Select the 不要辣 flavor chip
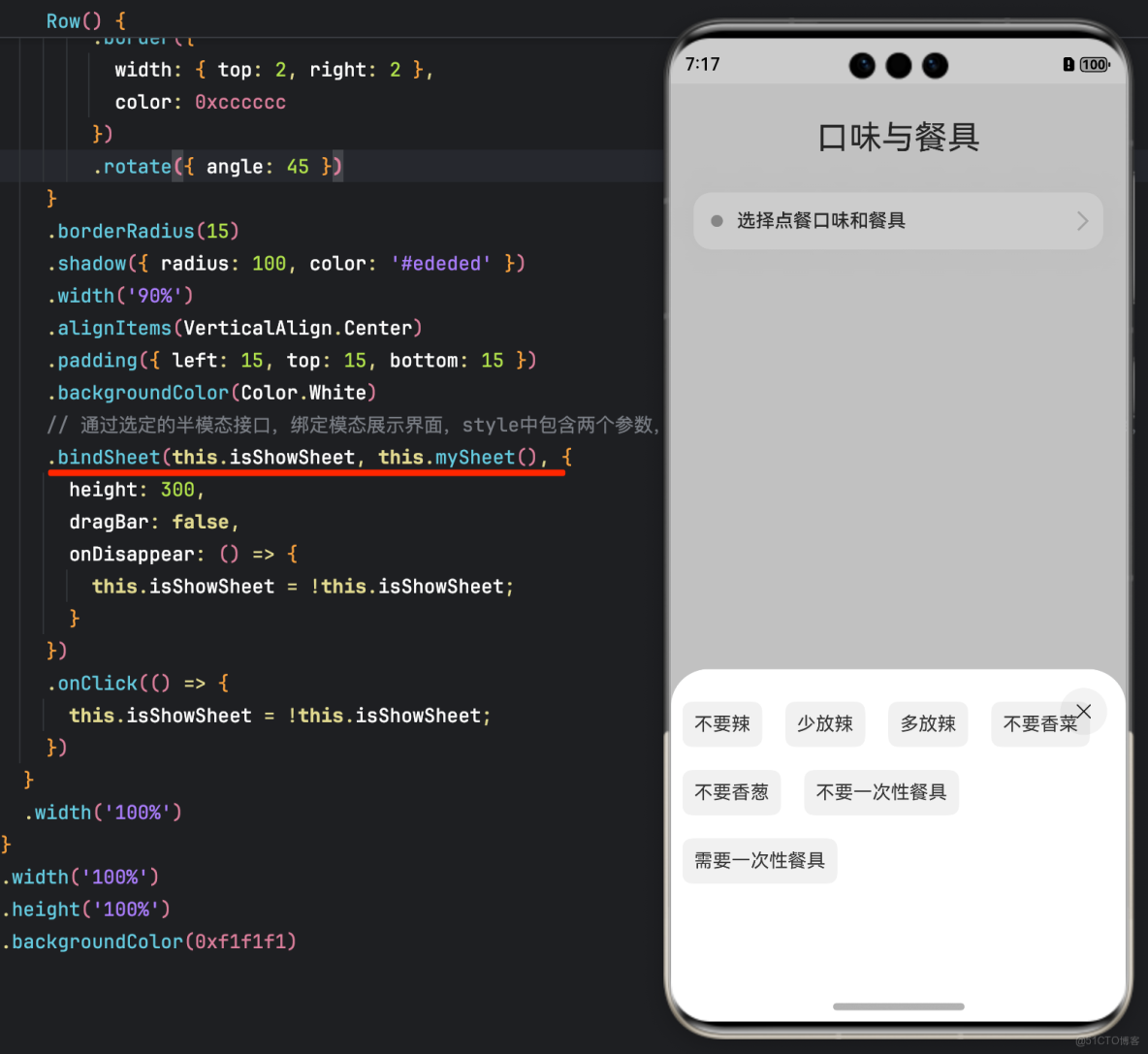The height and width of the screenshot is (1054, 1148). (722, 724)
